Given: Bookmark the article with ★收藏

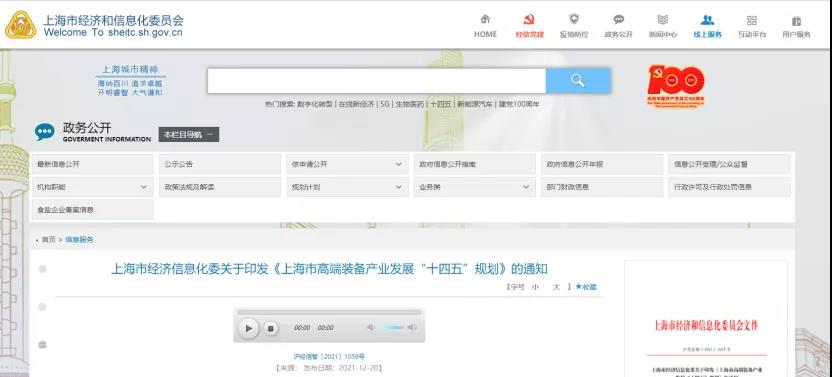Looking at the screenshot, I should click(x=586, y=287).
